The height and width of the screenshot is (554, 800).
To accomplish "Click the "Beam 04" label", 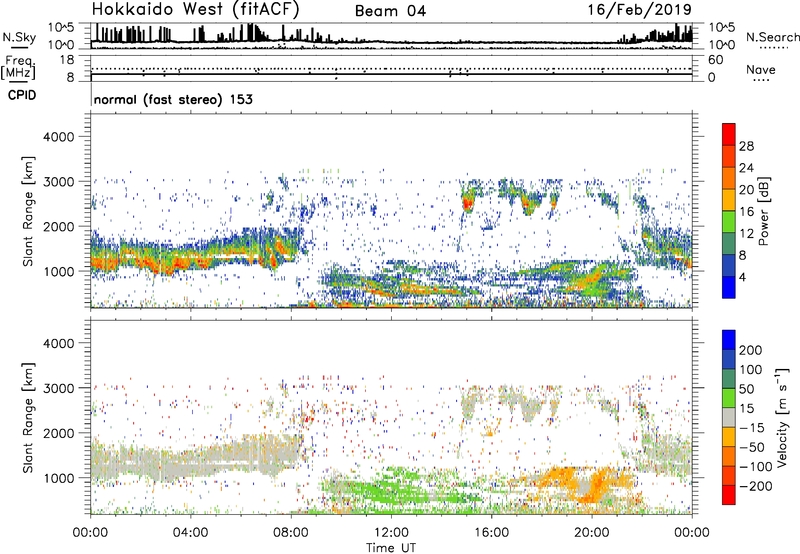I will [x=390, y=11].
